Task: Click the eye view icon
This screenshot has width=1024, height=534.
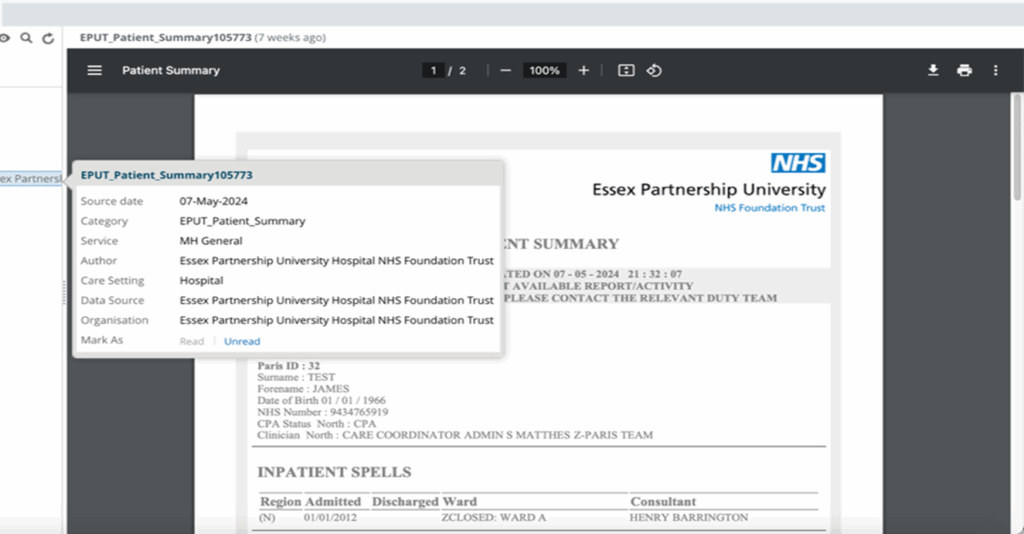Action: click(x=4, y=38)
